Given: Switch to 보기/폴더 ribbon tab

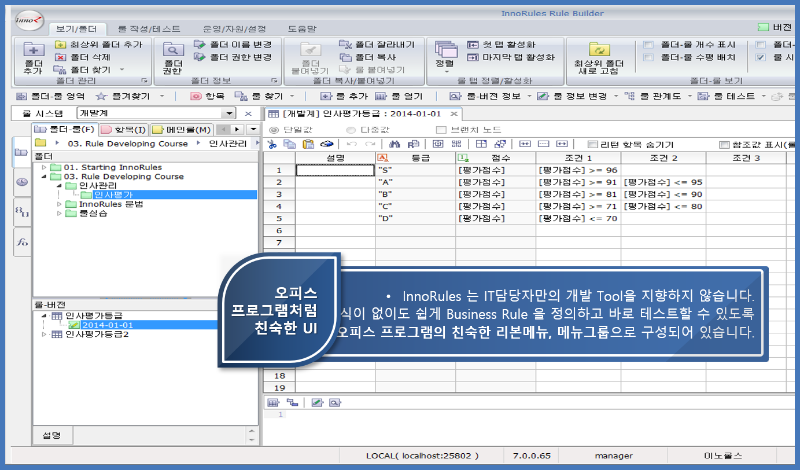Looking at the screenshot, I should coord(77,29).
